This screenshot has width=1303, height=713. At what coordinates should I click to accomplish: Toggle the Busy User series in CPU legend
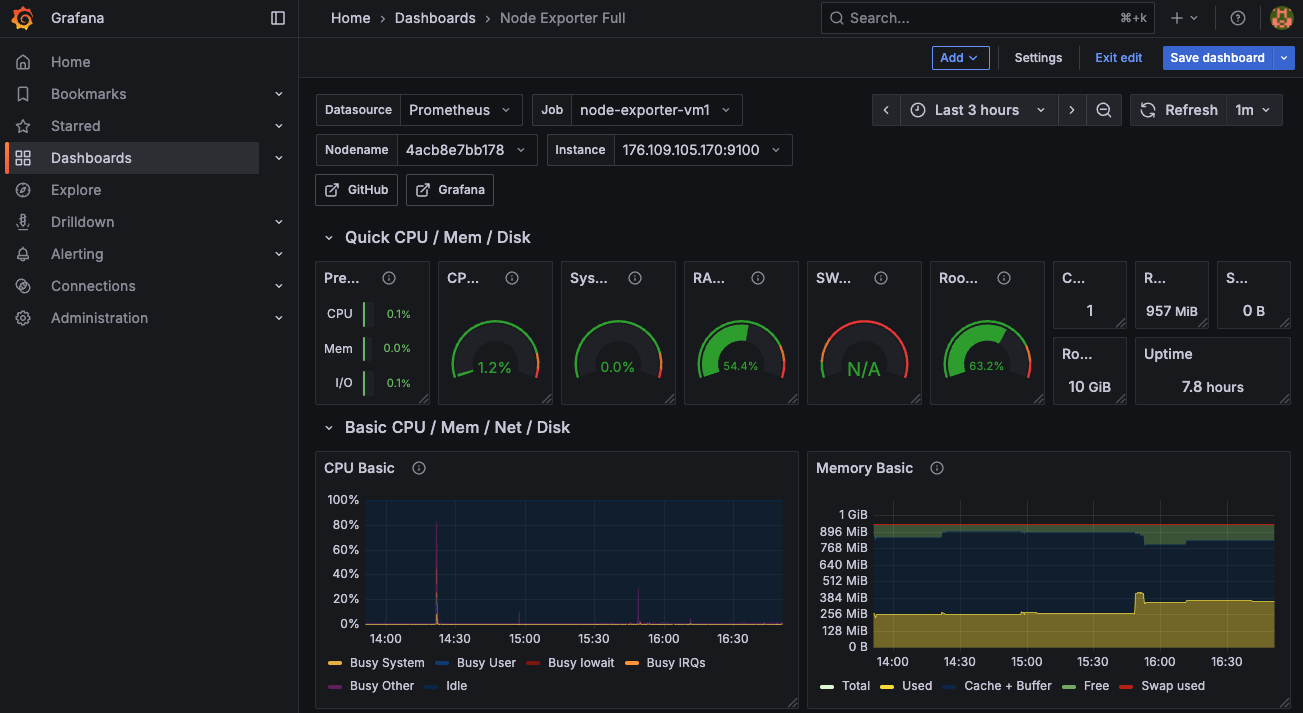487,662
